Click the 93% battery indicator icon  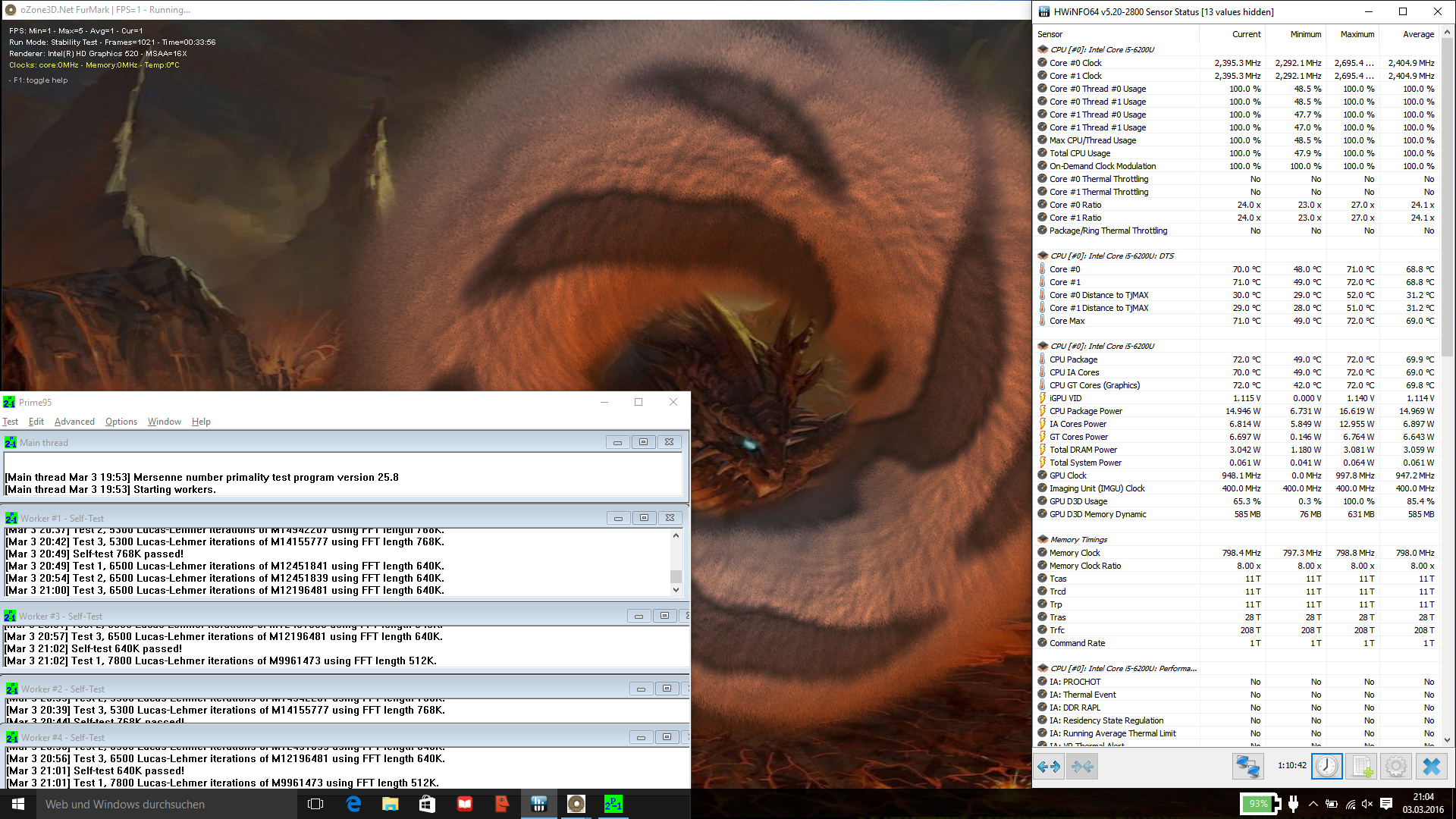1260,804
